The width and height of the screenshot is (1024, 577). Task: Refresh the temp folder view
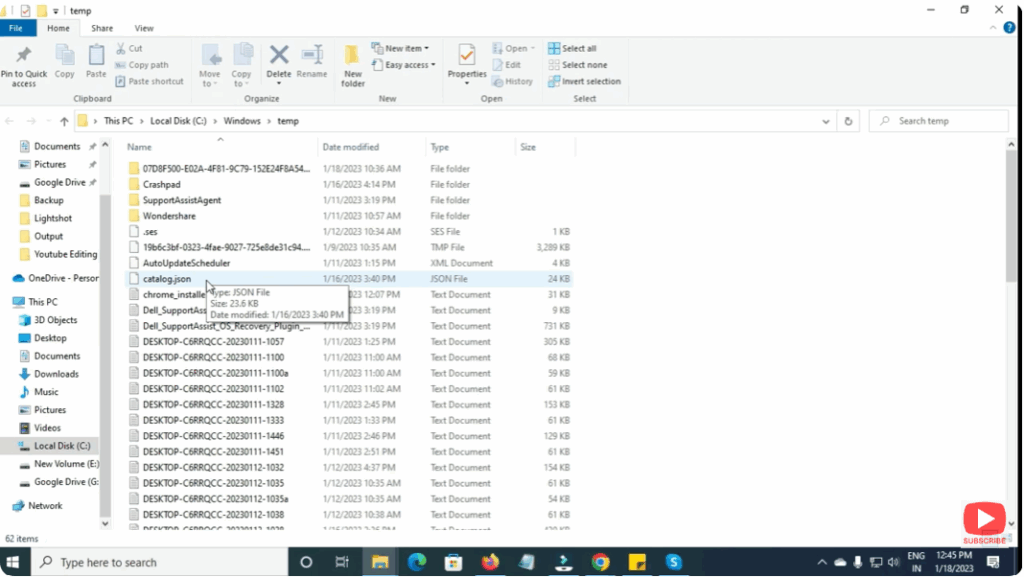[848, 121]
